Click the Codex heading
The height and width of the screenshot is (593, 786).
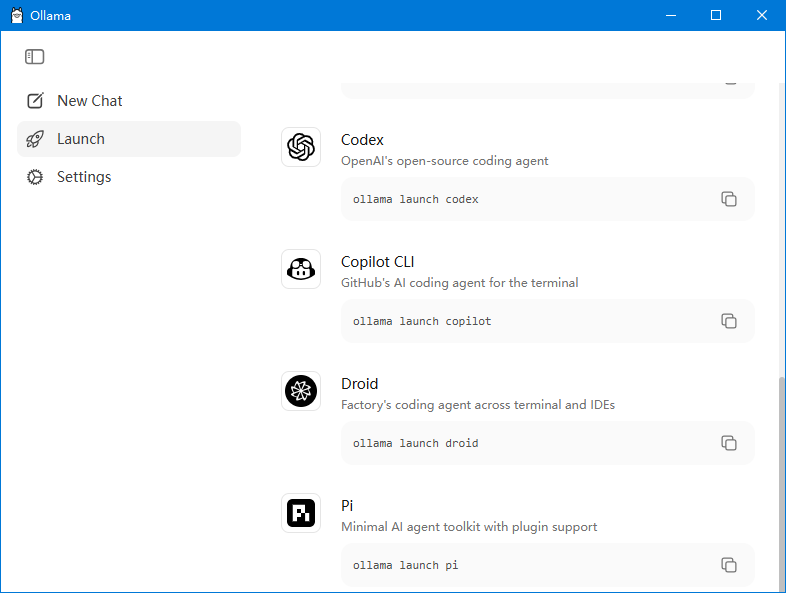(x=362, y=140)
